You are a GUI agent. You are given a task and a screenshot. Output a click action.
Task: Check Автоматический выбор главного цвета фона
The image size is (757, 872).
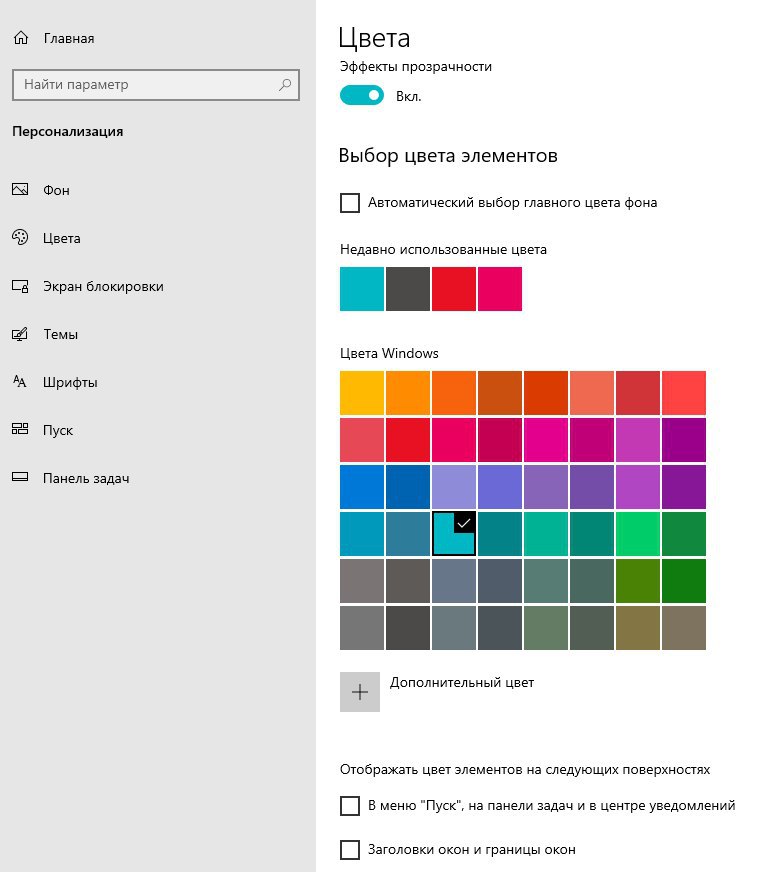tap(350, 202)
